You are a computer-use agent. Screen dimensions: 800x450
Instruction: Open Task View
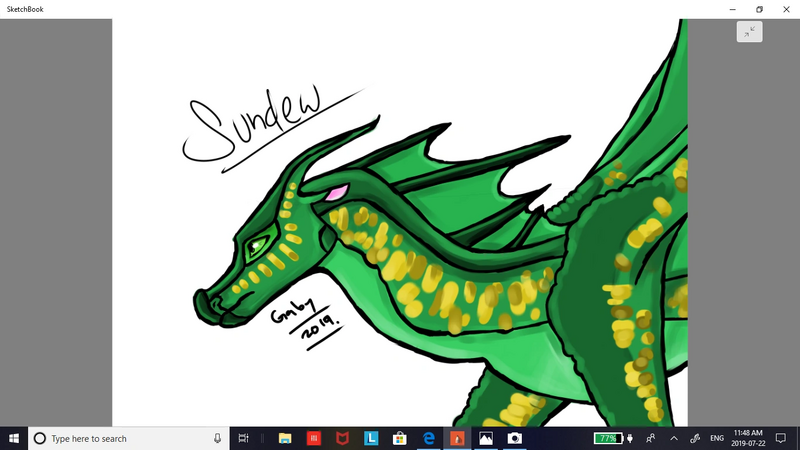click(244, 438)
